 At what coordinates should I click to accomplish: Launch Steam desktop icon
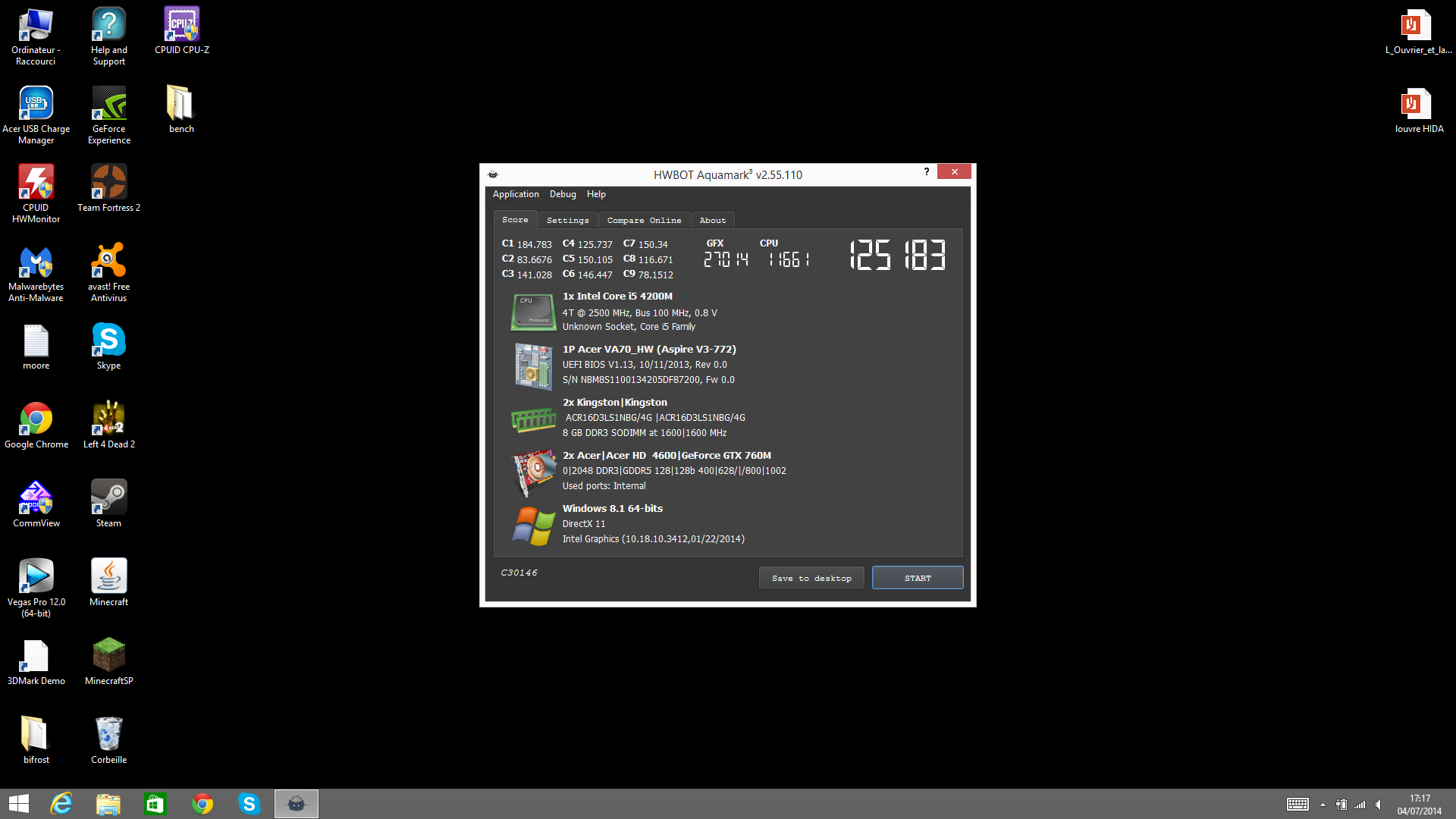[108, 504]
